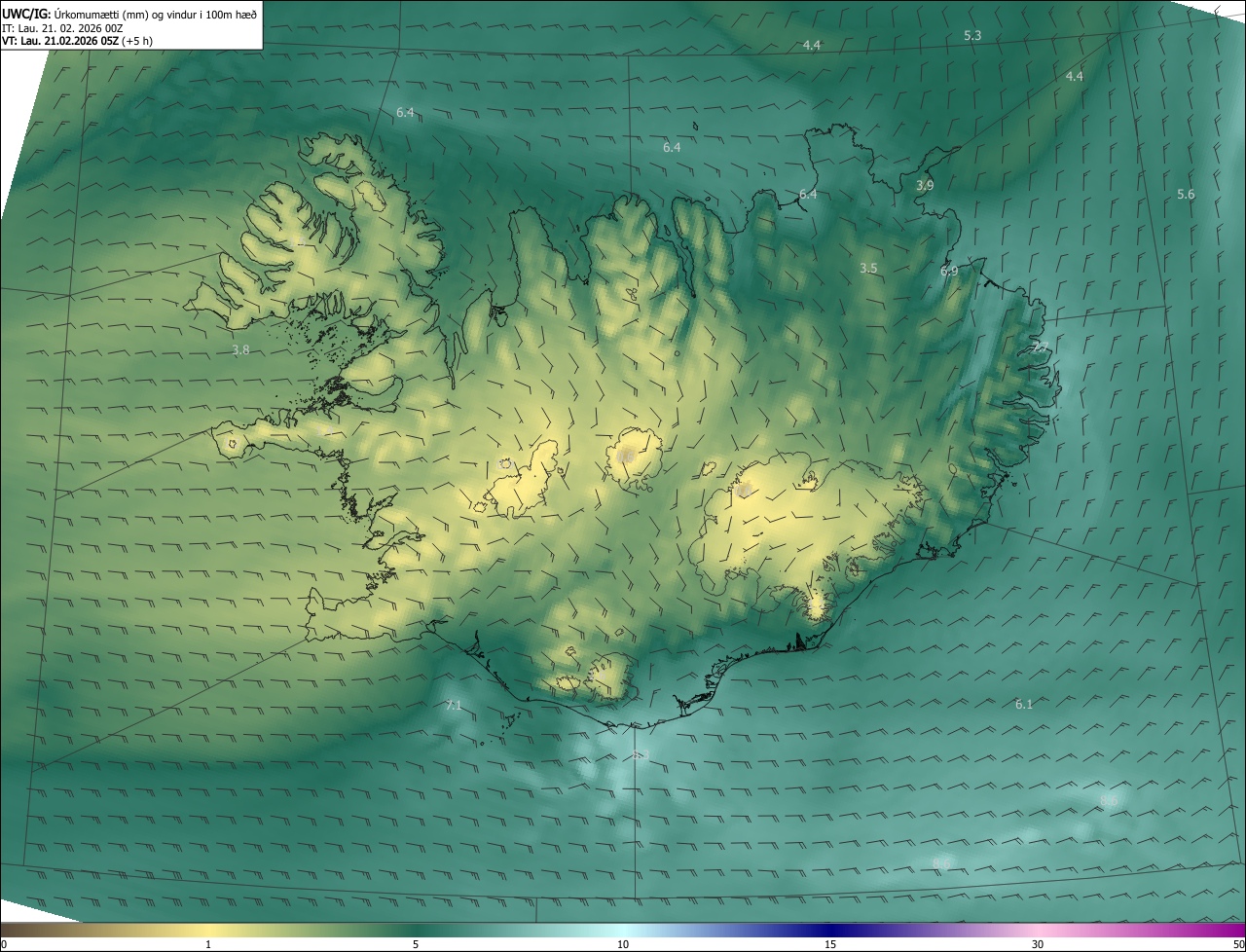Click the map value label '3.5'
Image resolution: width=1246 pixels, height=952 pixels.
(869, 268)
